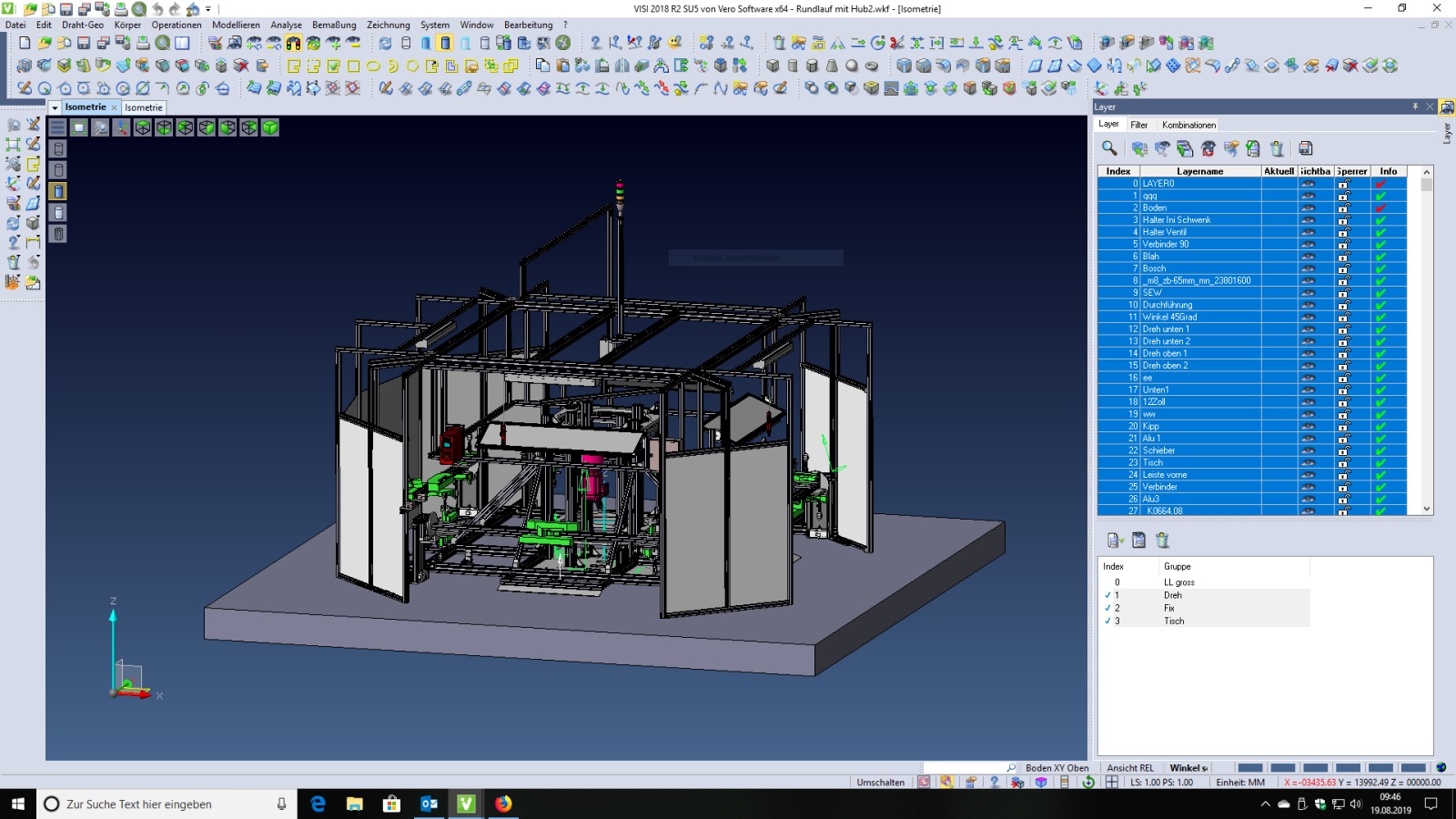Open the quick access toolbar customize arrow
1456x819 pixels.
tap(208, 9)
